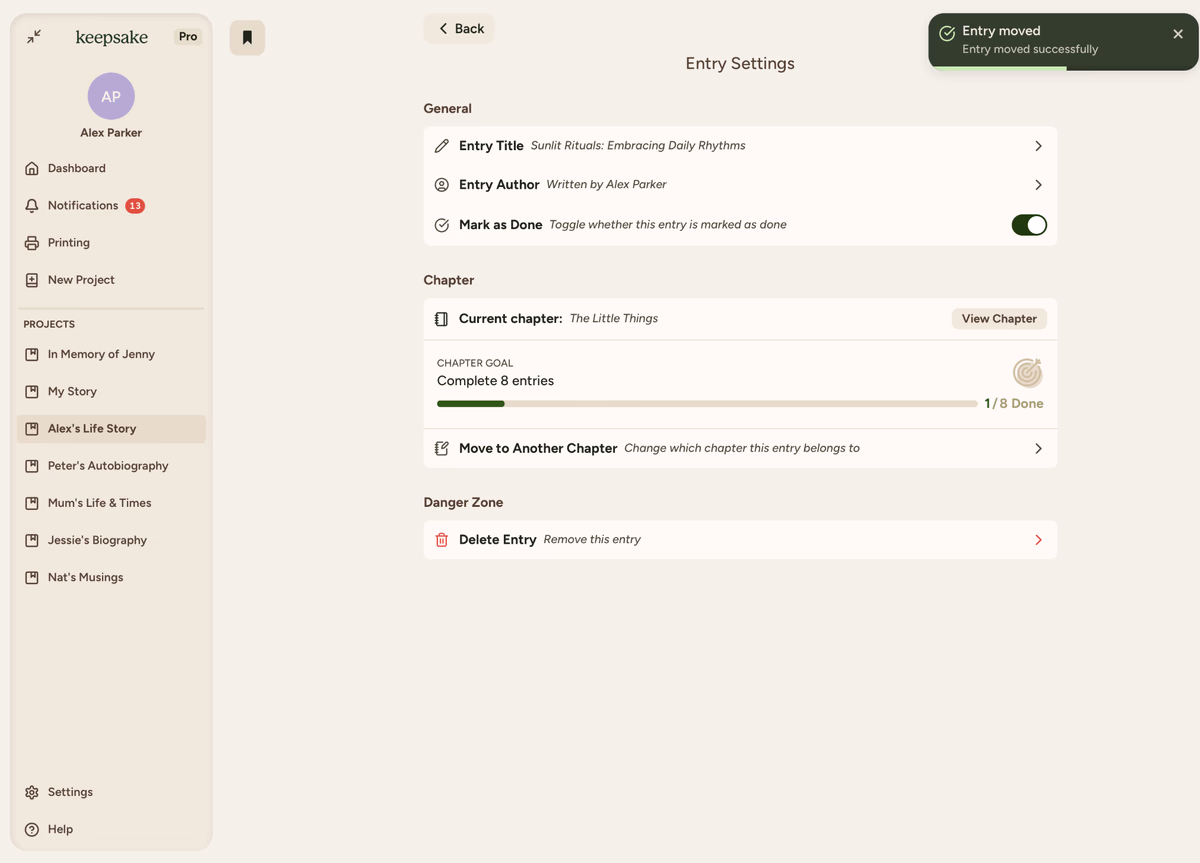Click the red trash Delete Entry icon
The width and height of the screenshot is (1200, 863).
tap(442, 540)
